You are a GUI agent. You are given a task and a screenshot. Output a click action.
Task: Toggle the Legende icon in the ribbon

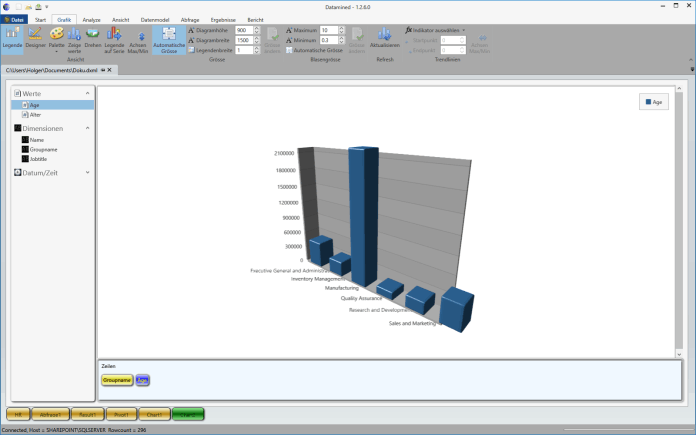(x=12, y=38)
